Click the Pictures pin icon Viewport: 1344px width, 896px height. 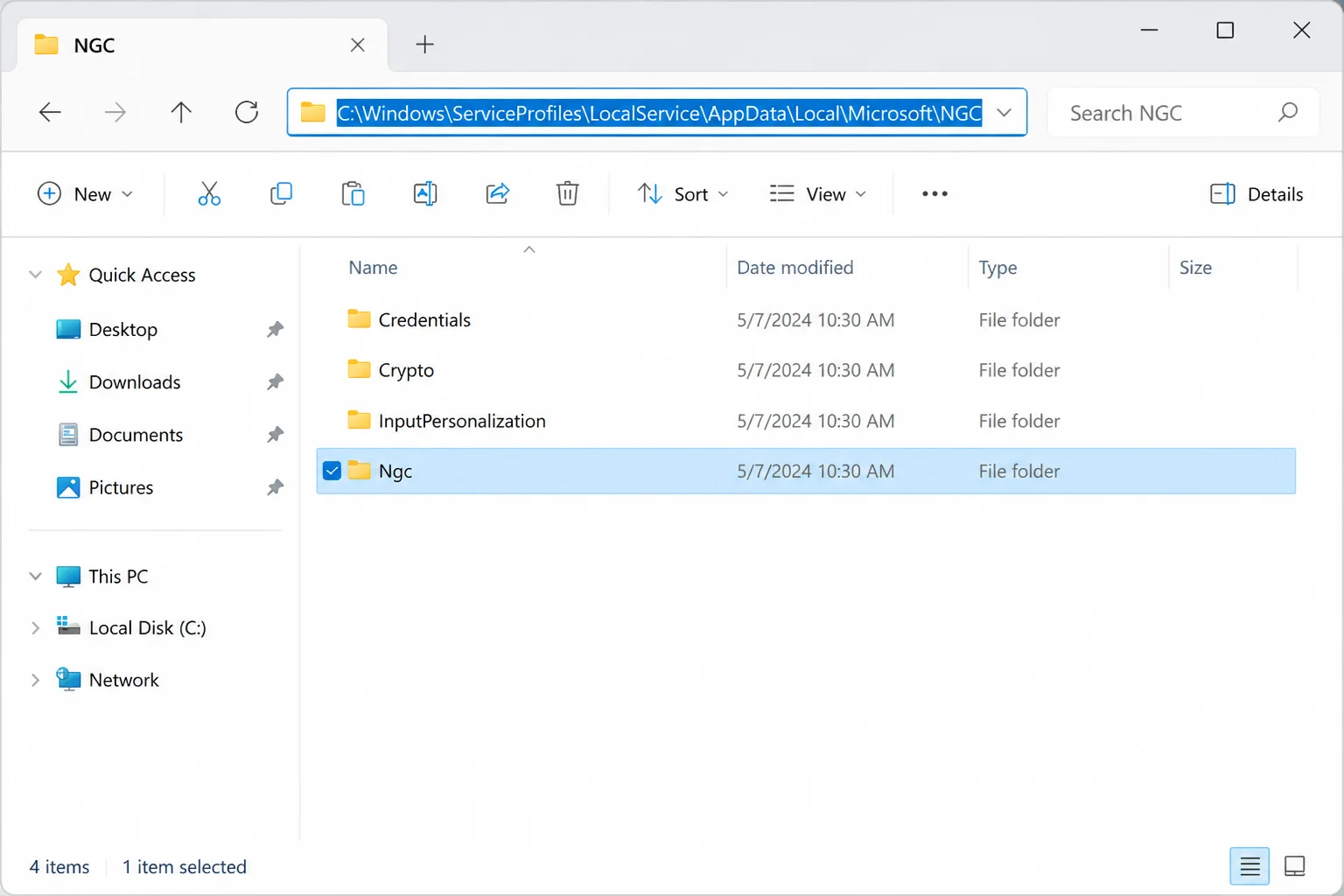click(x=275, y=486)
